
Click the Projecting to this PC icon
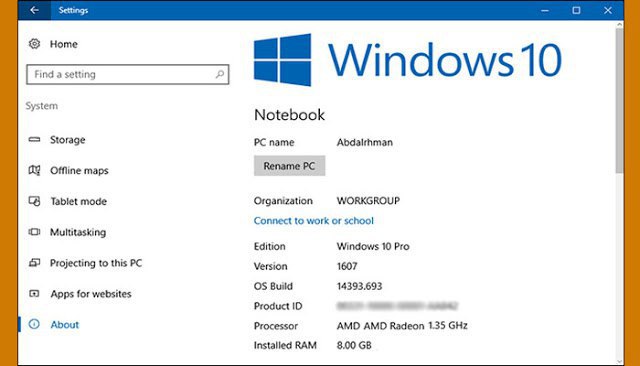[x=34, y=263]
